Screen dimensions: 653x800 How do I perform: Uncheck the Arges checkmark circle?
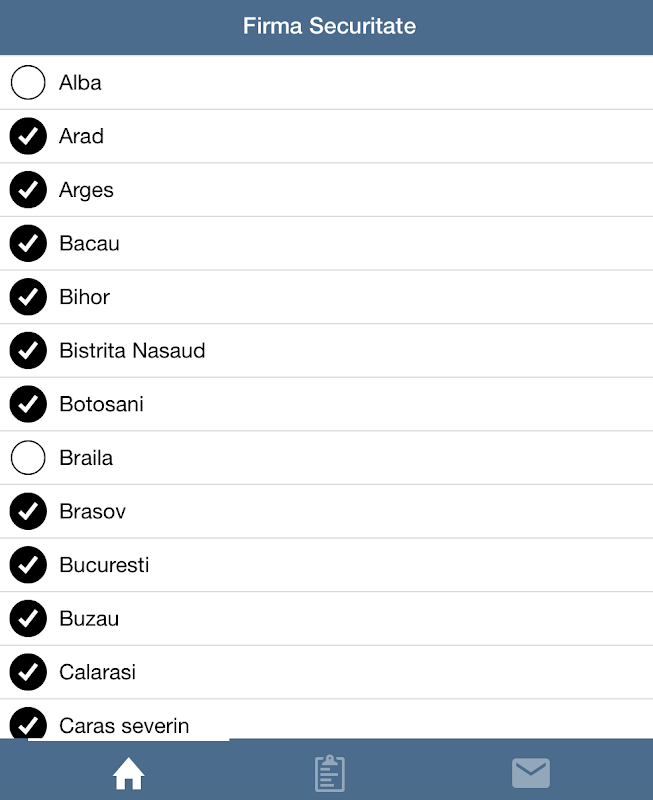(x=28, y=190)
